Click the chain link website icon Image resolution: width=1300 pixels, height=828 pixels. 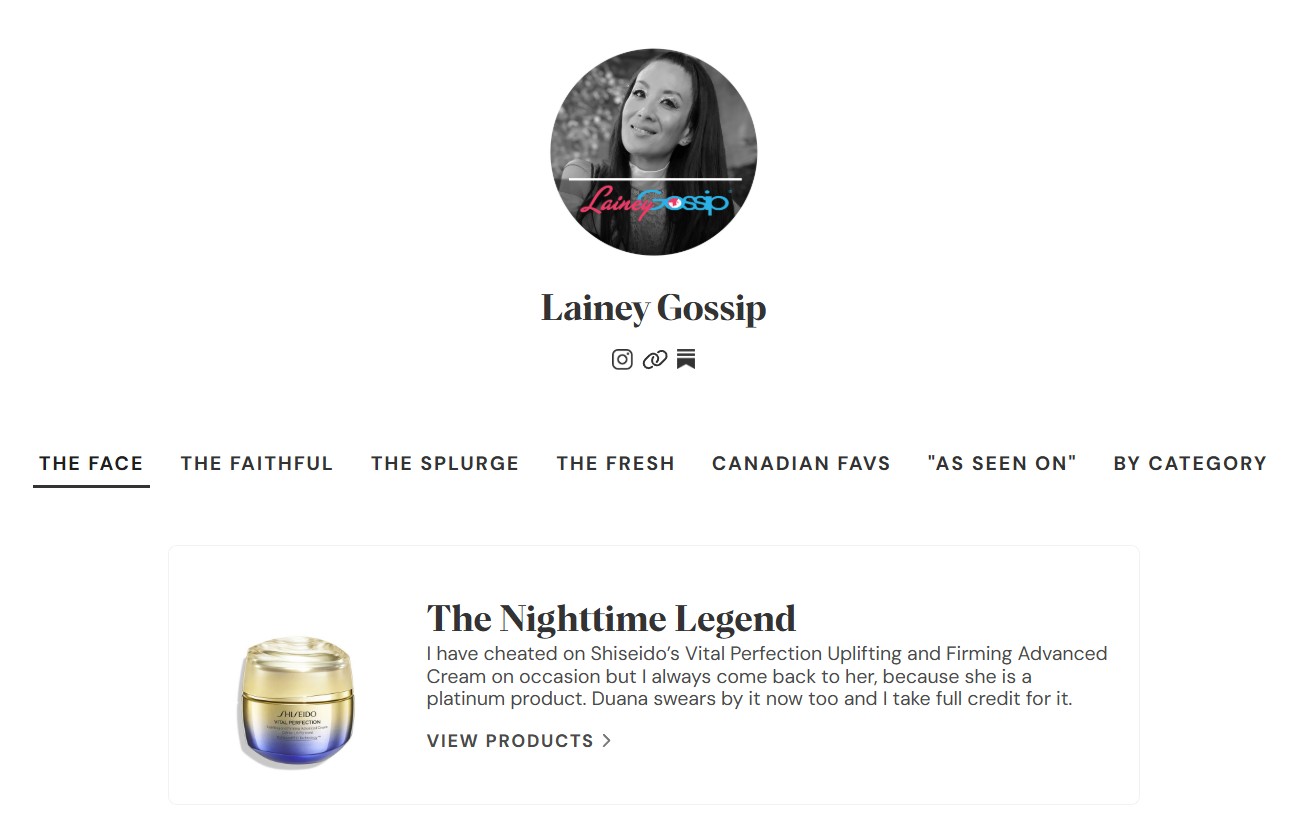point(655,359)
